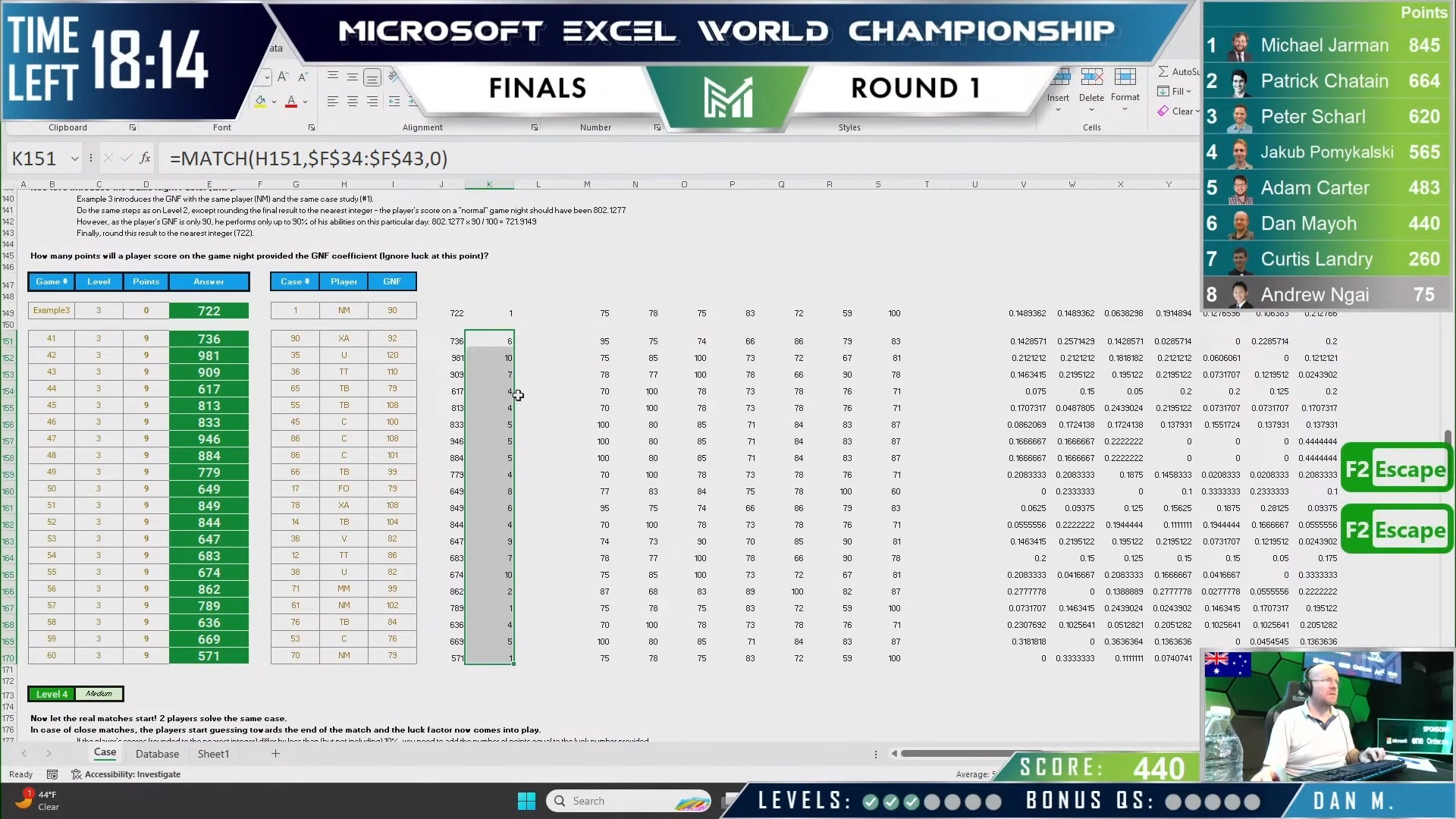Viewport: 1456px width, 819px height.
Task: Apply the red Font Color
Action: (x=291, y=102)
